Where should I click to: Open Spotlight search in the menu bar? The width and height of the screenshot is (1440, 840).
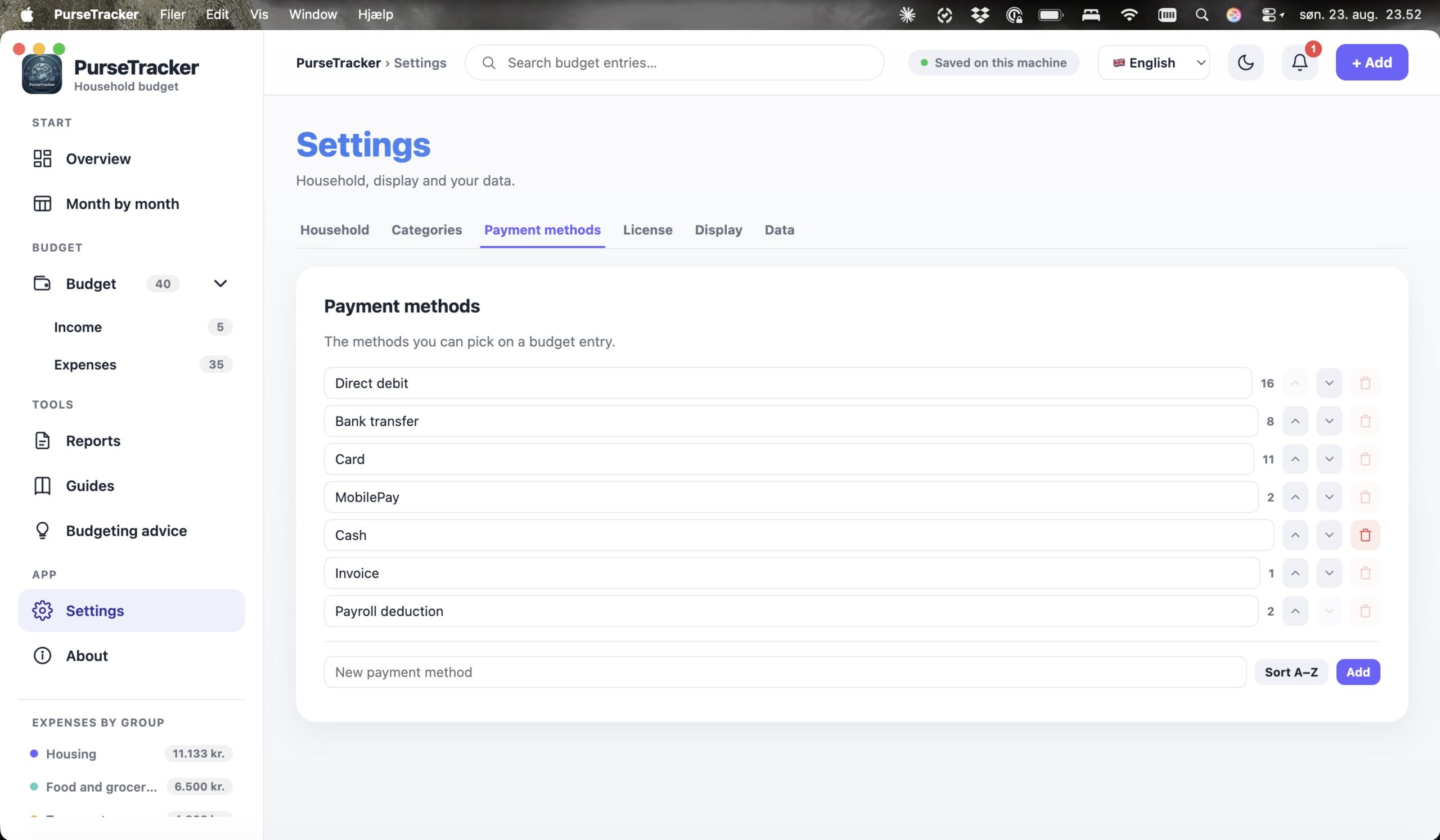pos(1201,14)
